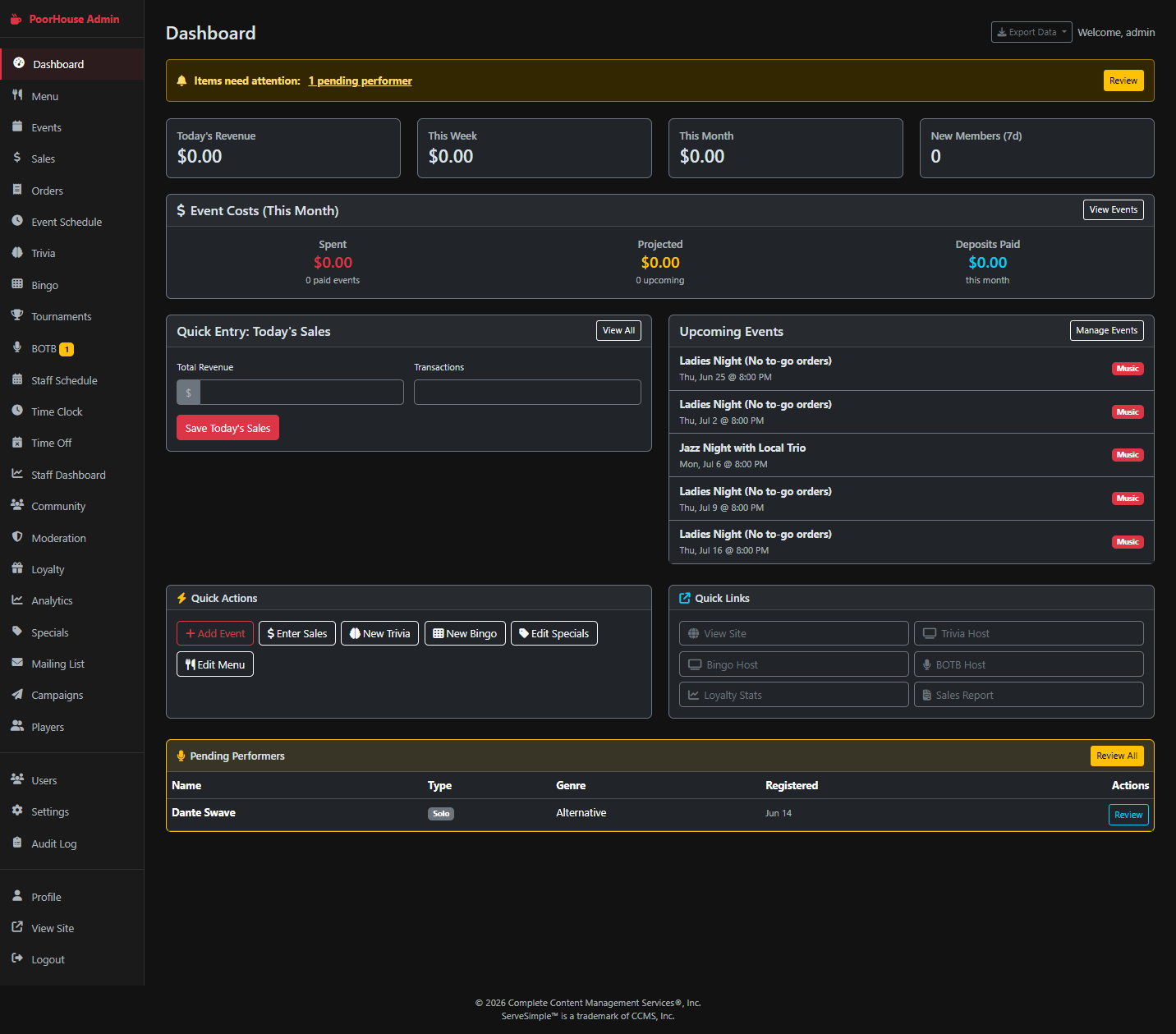Click the Dashboard gauge icon in sidebar
The image size is (1176, 1034).
(19, 63)
